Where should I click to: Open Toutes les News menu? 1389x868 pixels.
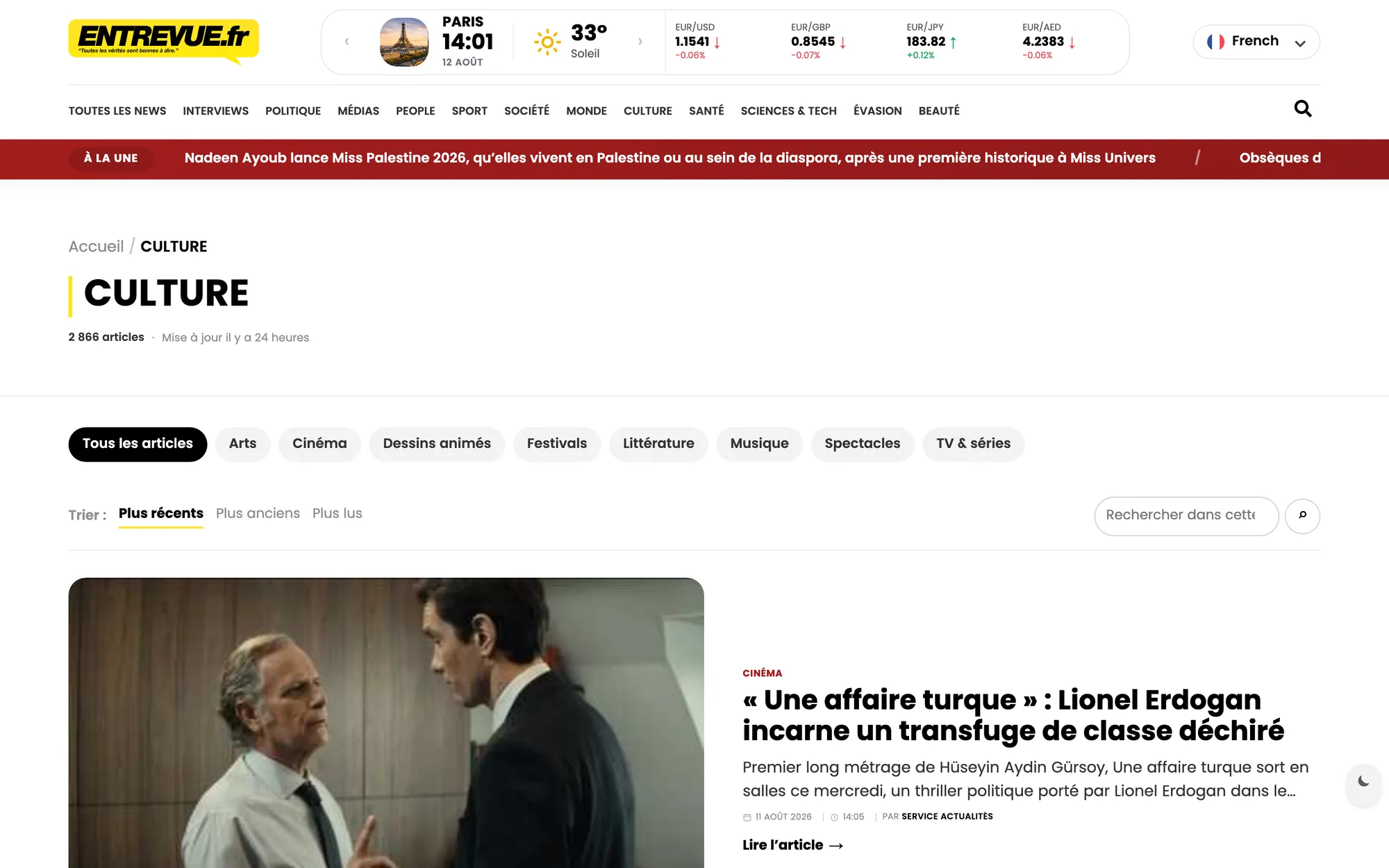tap(117, 111)
